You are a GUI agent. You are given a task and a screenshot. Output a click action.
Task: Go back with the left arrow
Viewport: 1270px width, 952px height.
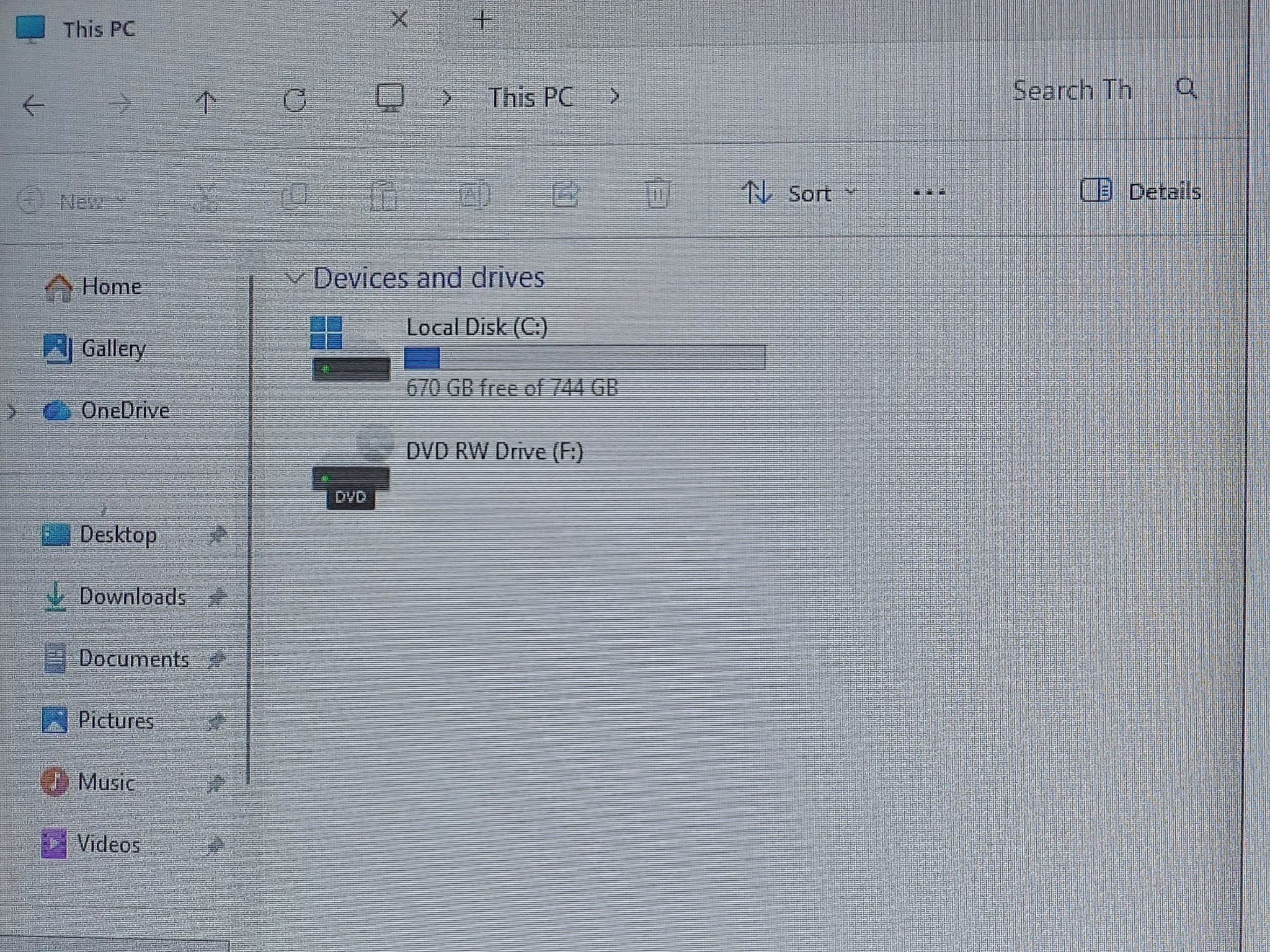[33, 105]
